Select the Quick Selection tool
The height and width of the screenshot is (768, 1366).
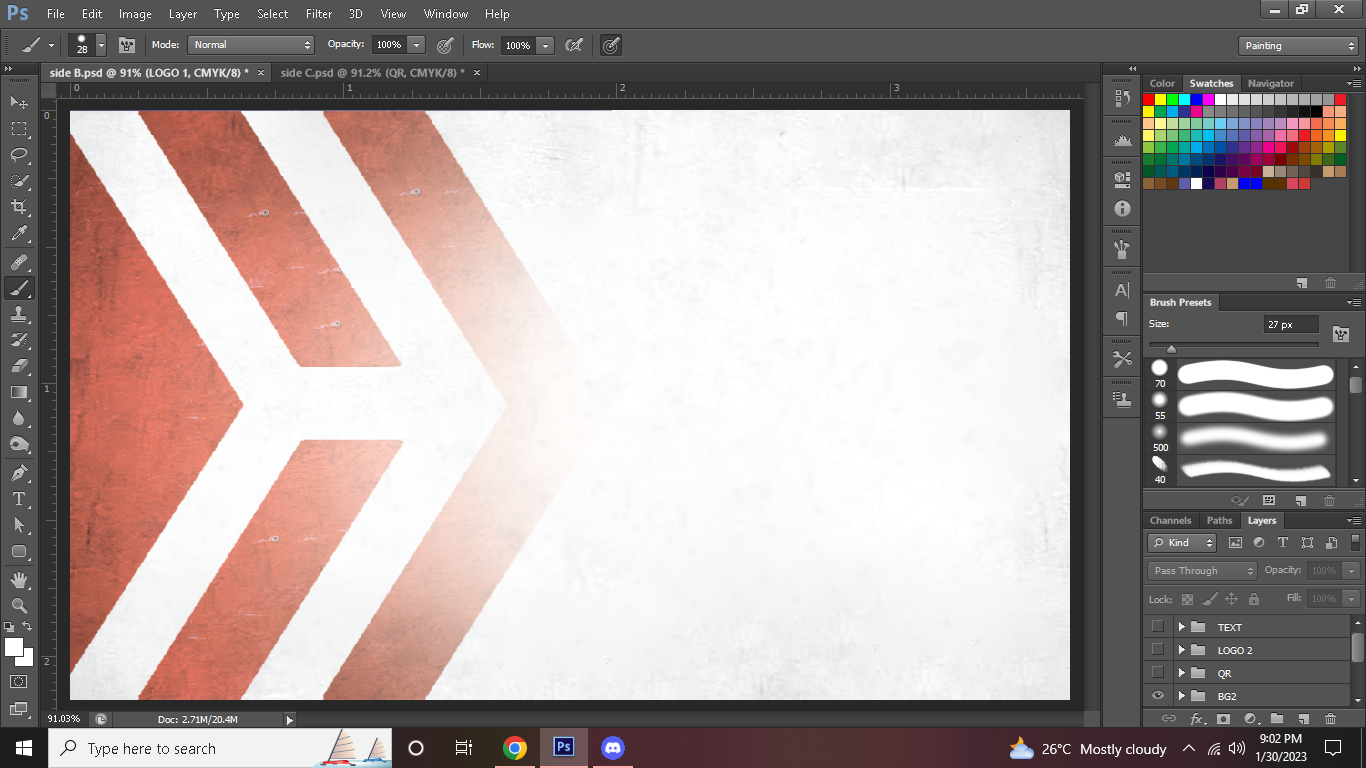(19, 181)
